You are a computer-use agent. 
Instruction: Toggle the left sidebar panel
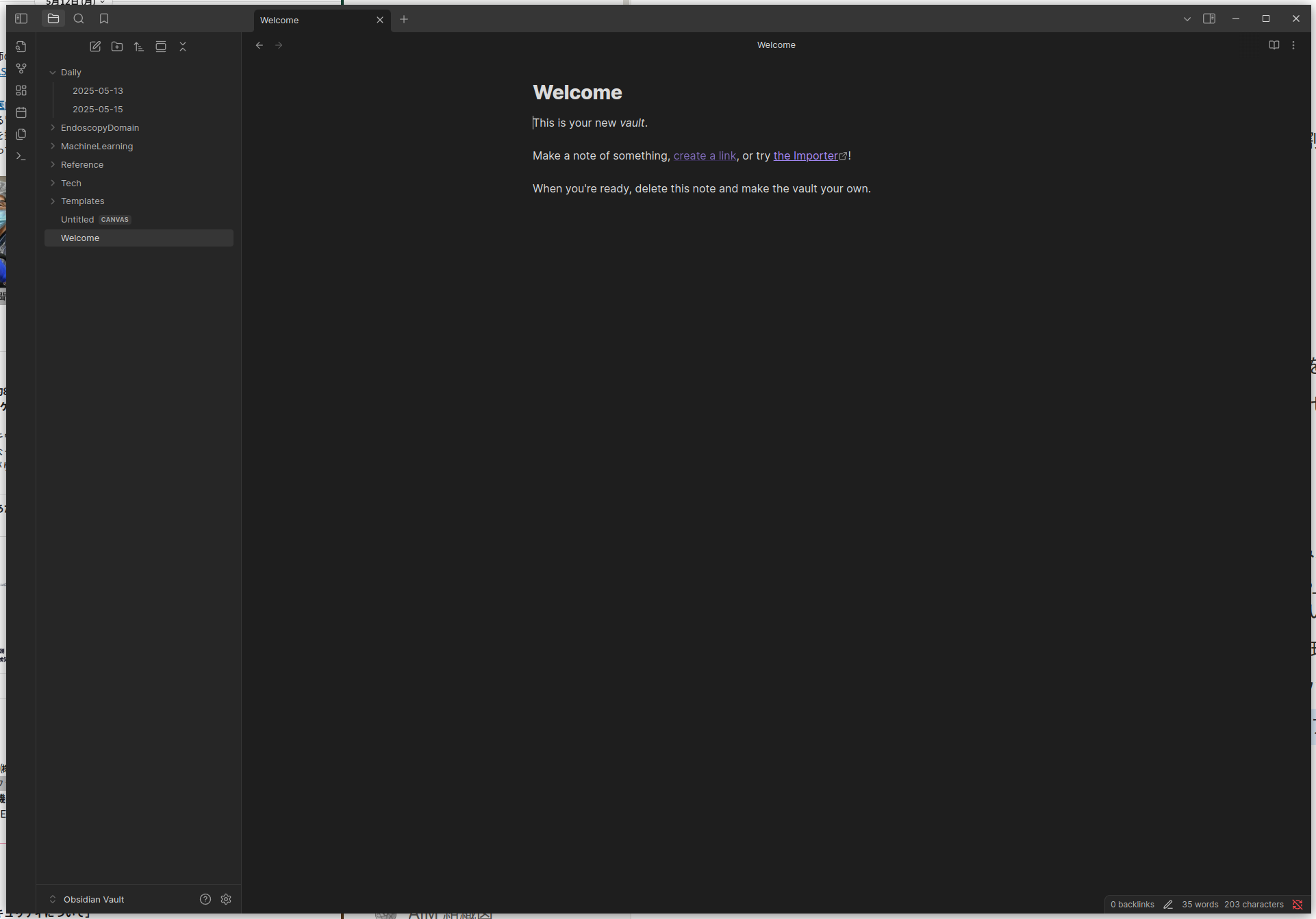coord(21,18)
